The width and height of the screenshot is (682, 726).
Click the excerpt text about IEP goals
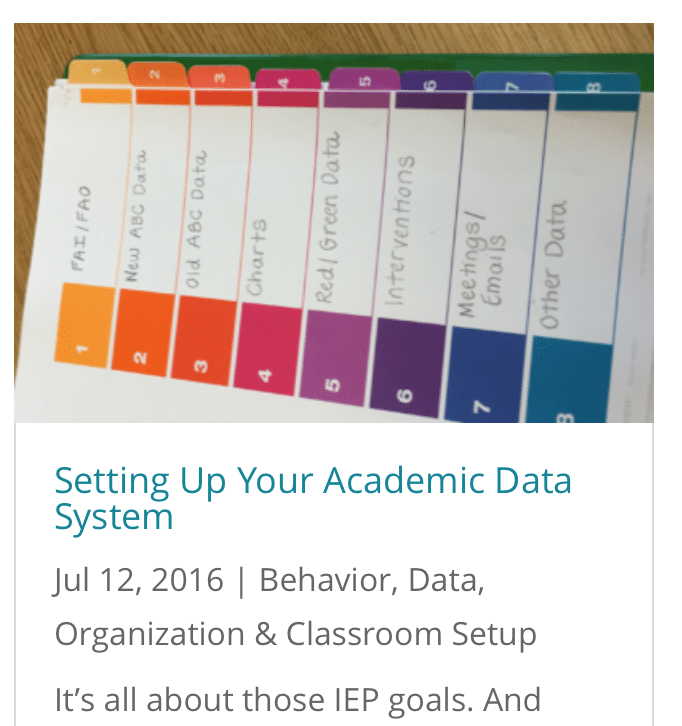pyautogui.click(x=298, y=700)
